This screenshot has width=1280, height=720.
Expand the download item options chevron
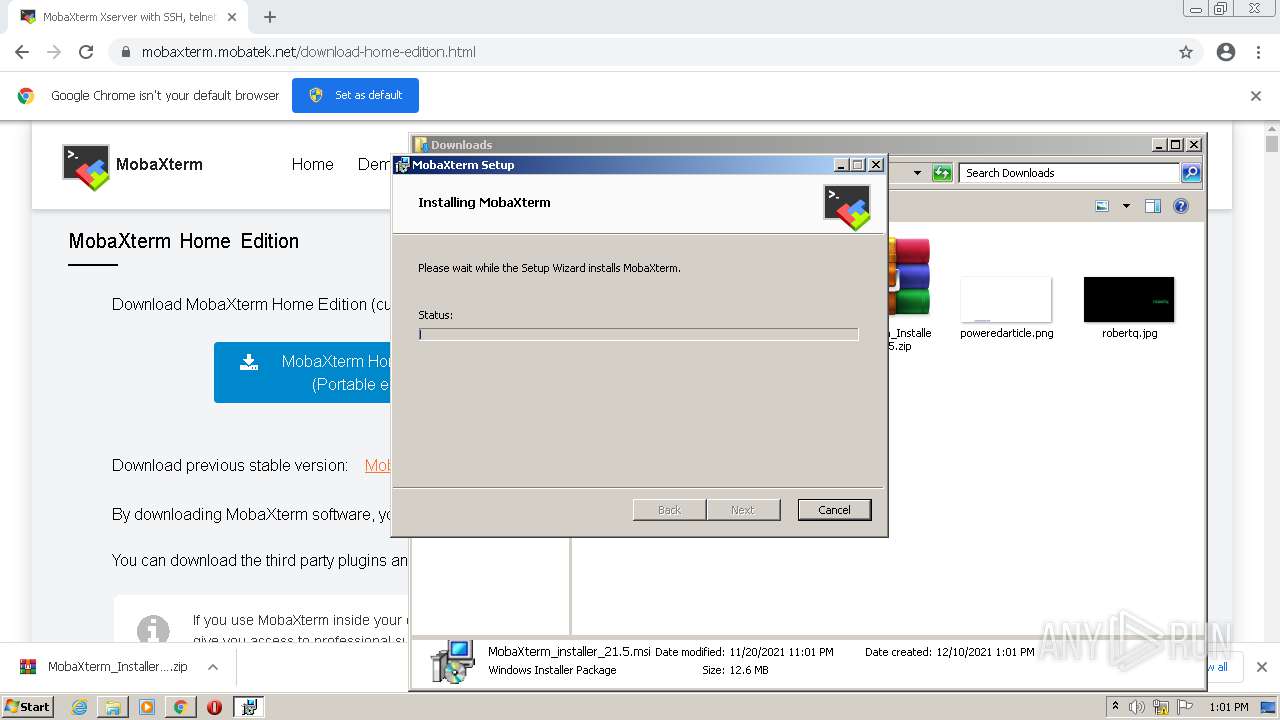(213, 667)
